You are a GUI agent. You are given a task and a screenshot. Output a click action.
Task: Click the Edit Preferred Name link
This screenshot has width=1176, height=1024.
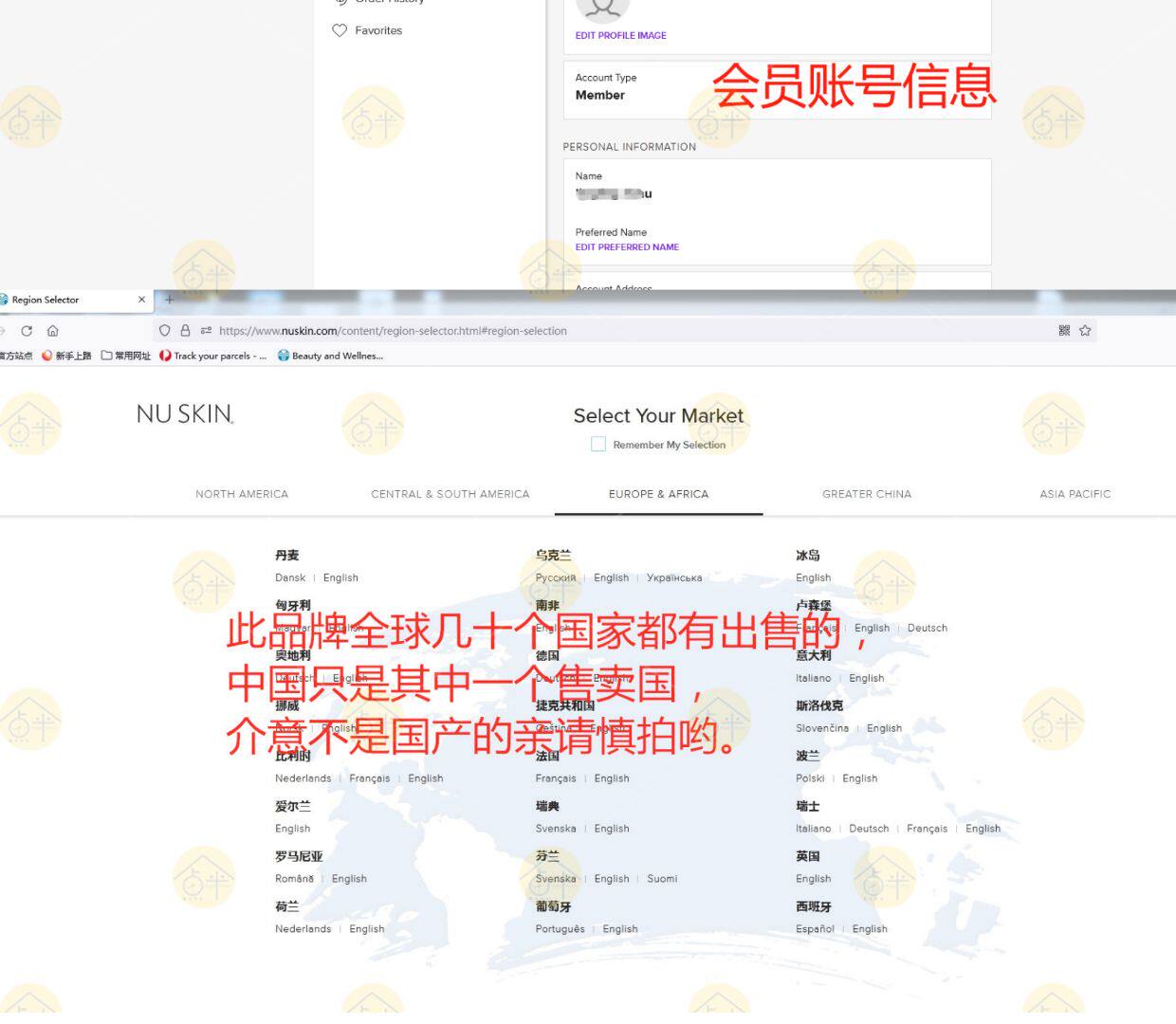(x=627, y=247)
